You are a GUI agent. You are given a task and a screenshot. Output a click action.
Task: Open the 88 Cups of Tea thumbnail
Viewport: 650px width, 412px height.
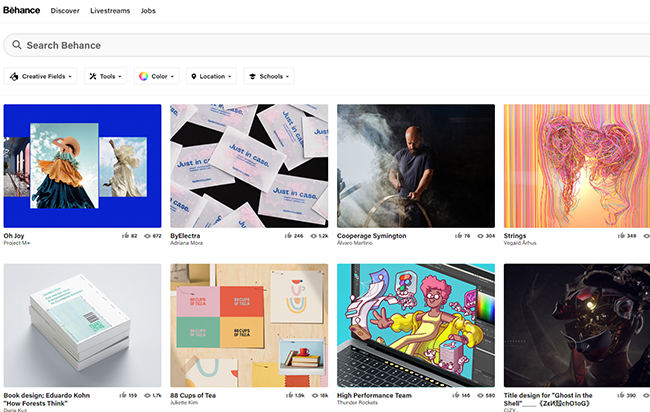[249, 325]
